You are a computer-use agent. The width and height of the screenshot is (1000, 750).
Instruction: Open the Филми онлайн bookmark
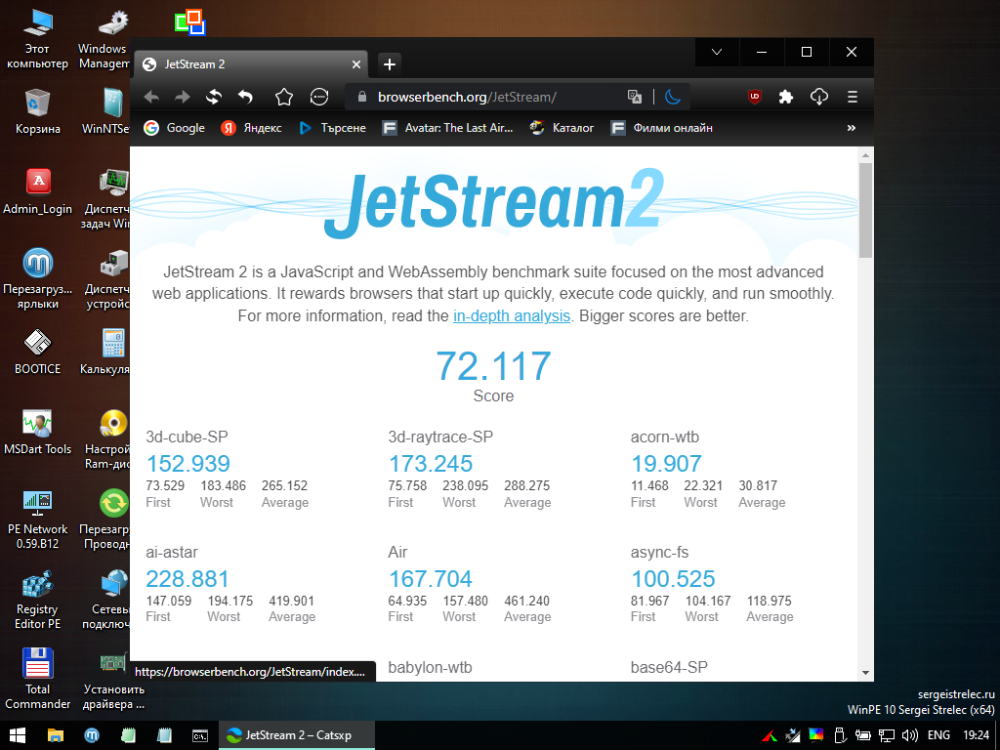(661, 128)
